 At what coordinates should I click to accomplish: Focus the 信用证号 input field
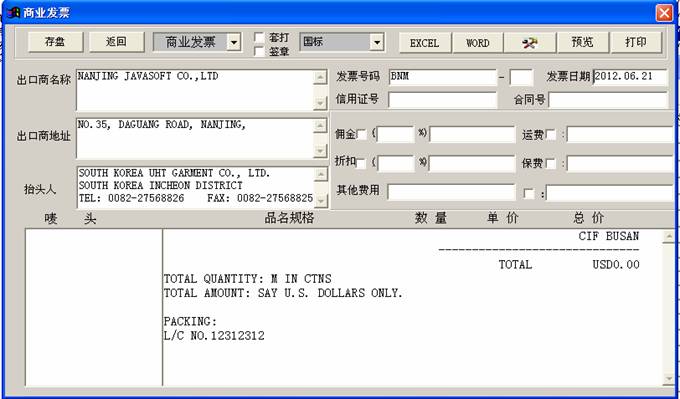[x=442, y=100]
